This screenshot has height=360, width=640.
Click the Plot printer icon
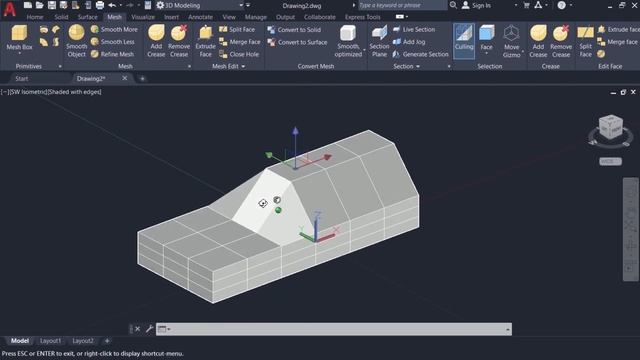pos(100,5)
